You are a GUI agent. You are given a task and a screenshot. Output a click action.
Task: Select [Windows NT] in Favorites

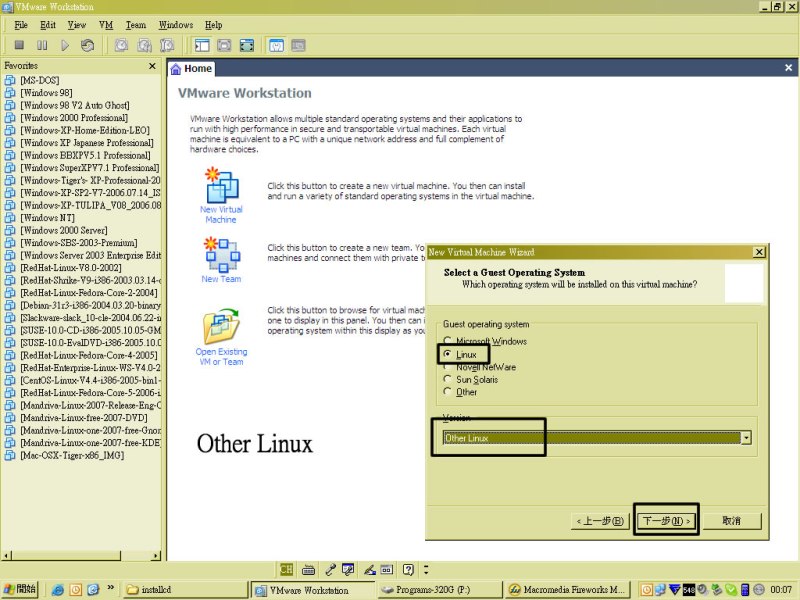47,218
